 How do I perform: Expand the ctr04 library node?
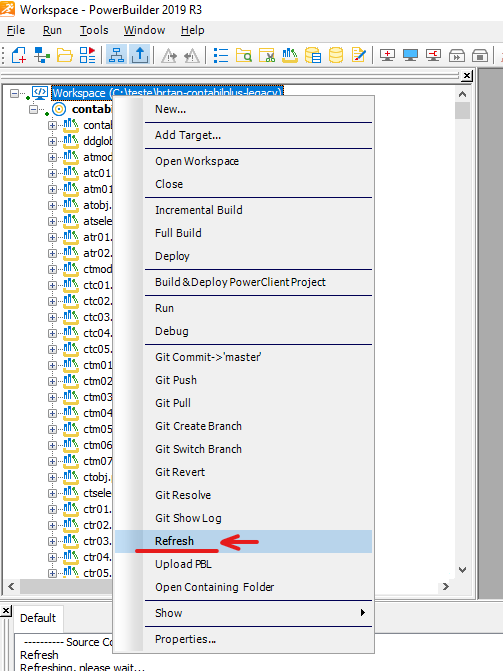tap(52, 557)
